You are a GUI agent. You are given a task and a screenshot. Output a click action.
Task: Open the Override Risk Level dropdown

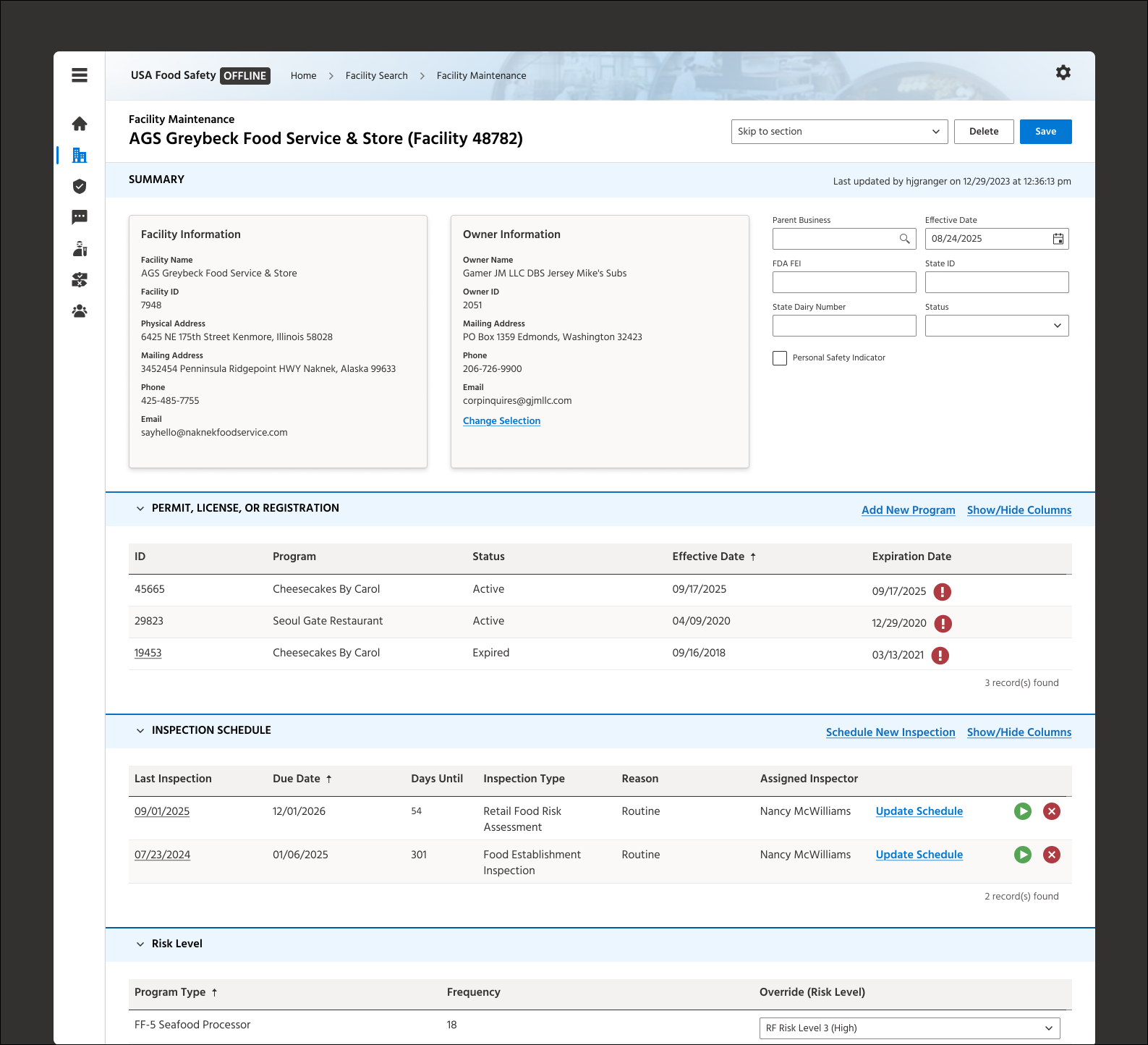[x=910, y=1028]
